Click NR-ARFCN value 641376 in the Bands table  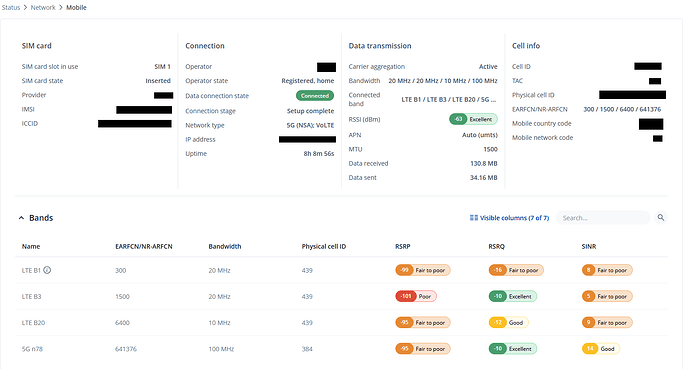[x=126, y=349]
